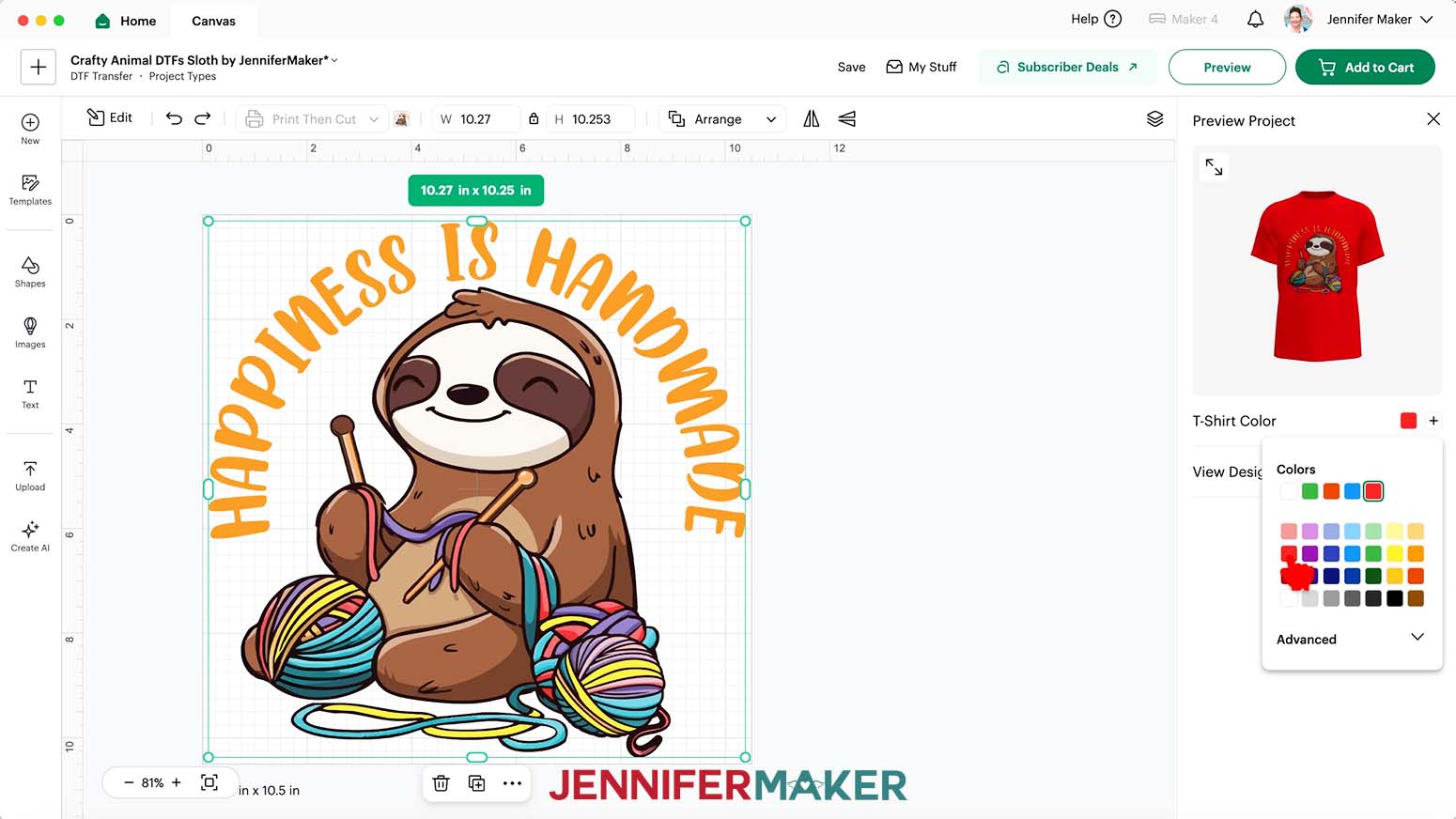Screen dimensions: 1456x819
Task: Open the New tool in the left sidebar
Action: tap(30, 129)
